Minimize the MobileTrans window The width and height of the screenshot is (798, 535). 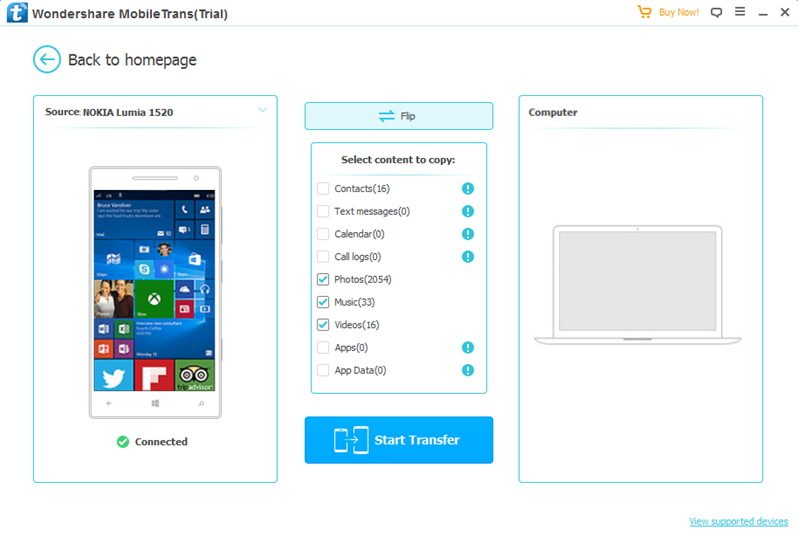pyautogui.click(x=763, y=13)
